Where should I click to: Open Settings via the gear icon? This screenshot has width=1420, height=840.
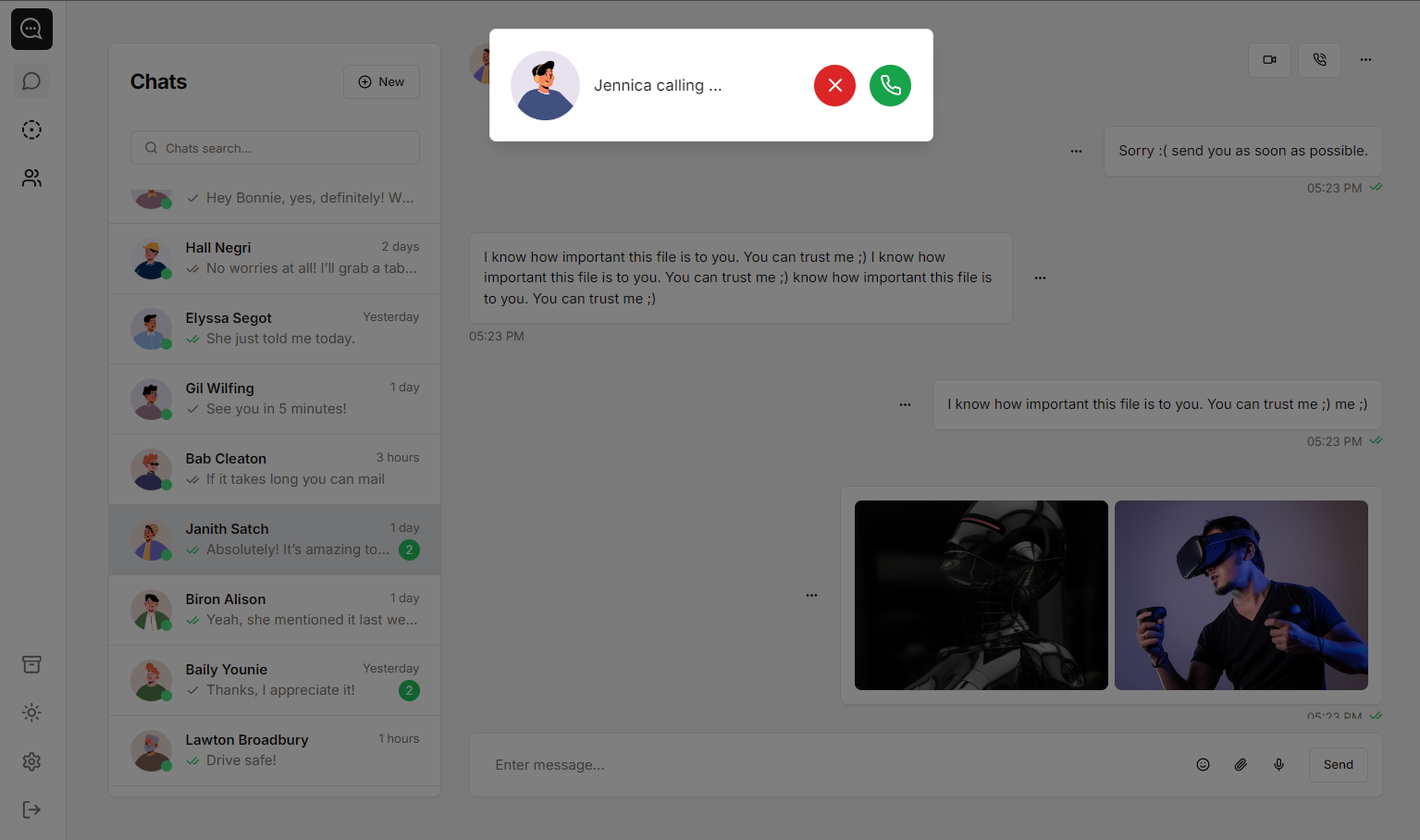click(31, 761)
